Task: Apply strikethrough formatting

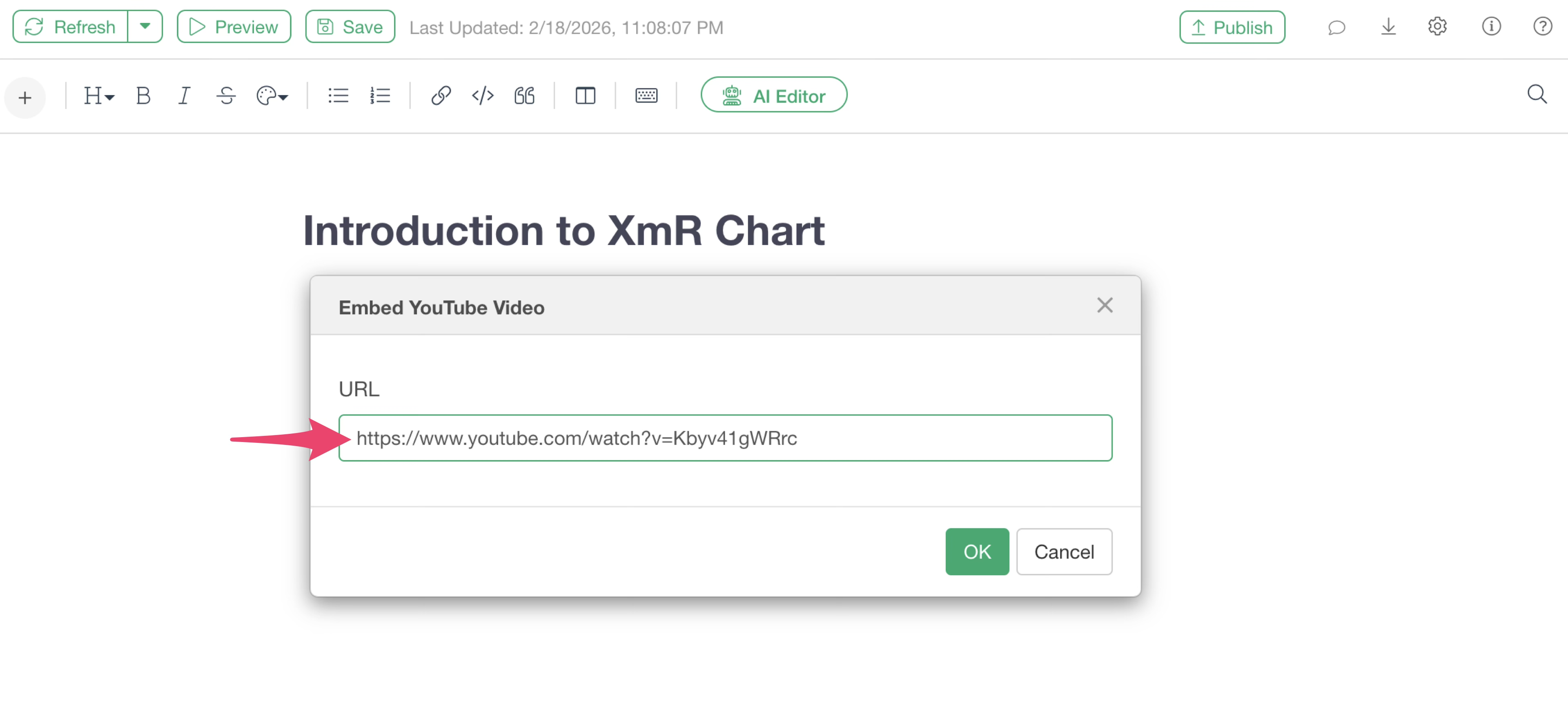Action: tap(226, 96)
